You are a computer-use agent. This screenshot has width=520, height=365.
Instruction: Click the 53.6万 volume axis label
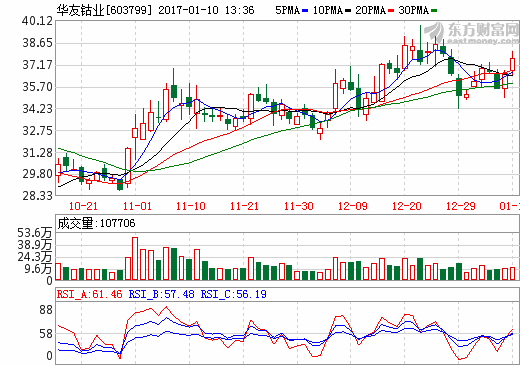[x=35, y=233]
